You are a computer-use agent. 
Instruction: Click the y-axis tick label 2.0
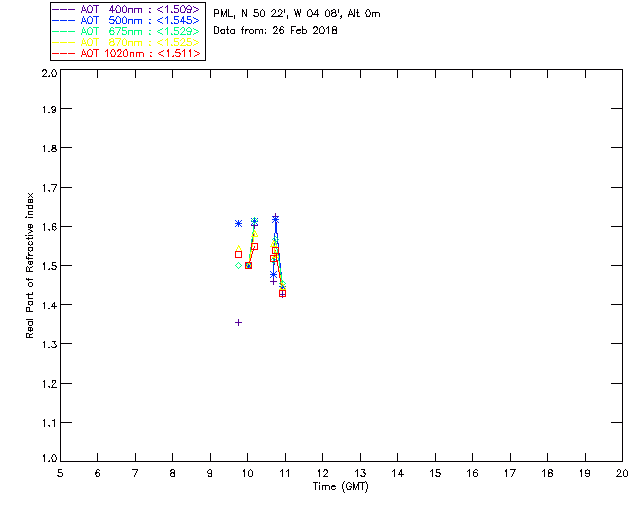[x=49, y=74]
